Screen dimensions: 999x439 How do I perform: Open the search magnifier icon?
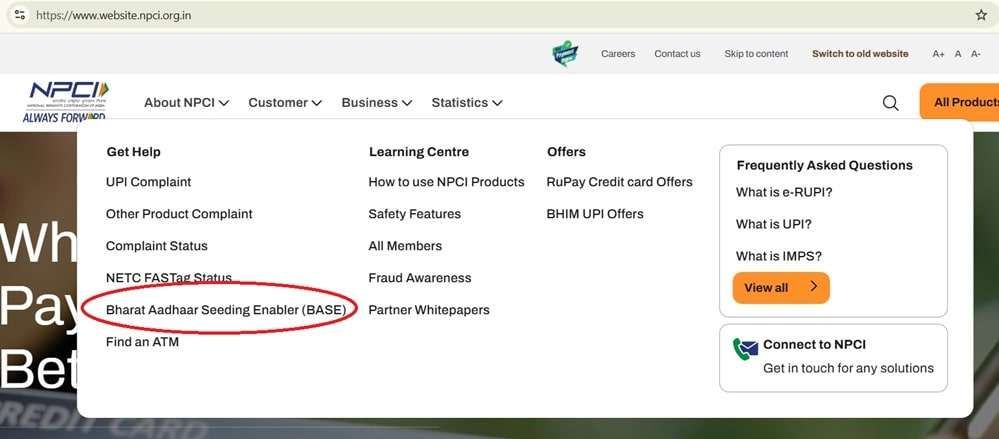[890, 103]
